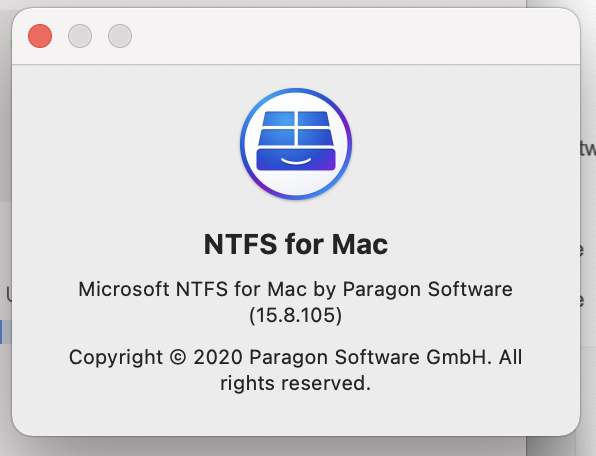Click the blue highlighted row behind dialog's left edge
This screenshot has height=456, width=596.
pyautogui.click(x=1, y=332)
